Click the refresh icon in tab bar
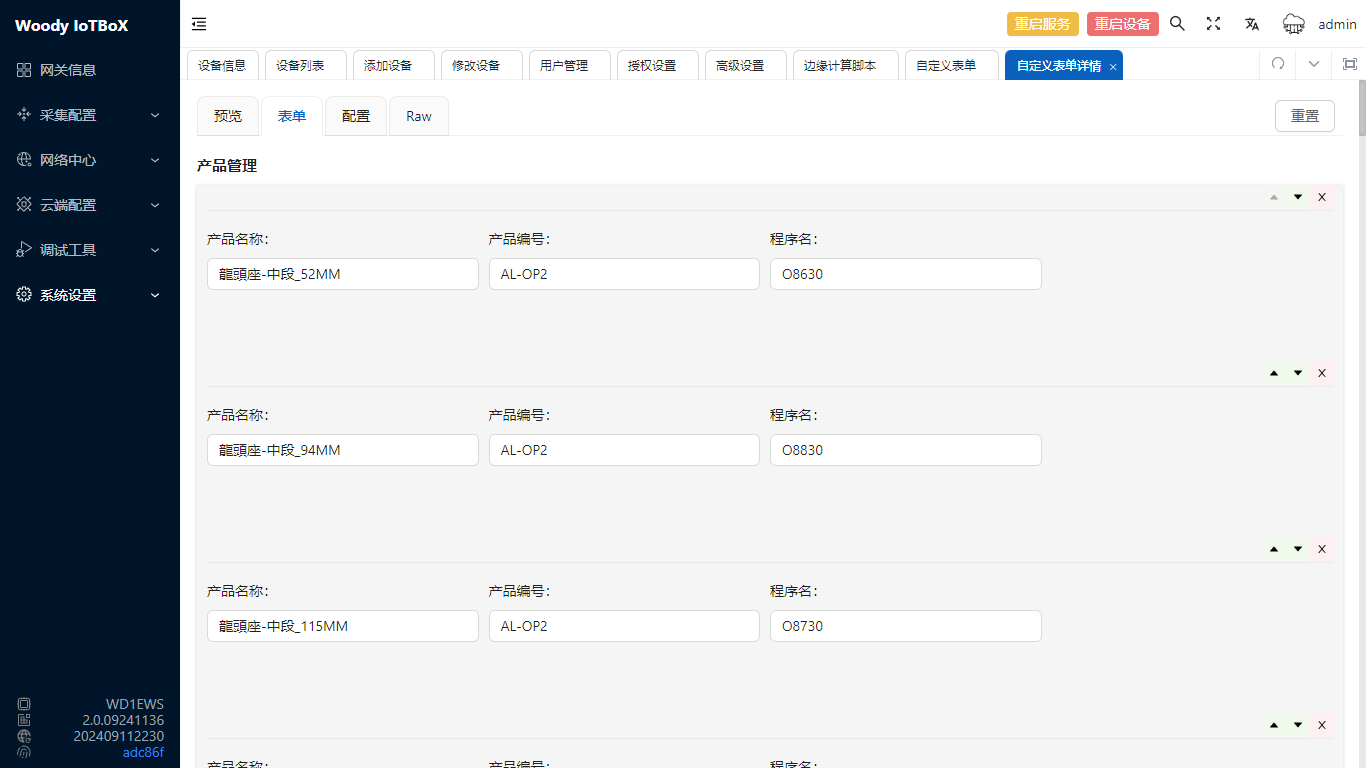 tap(1277, 64)
